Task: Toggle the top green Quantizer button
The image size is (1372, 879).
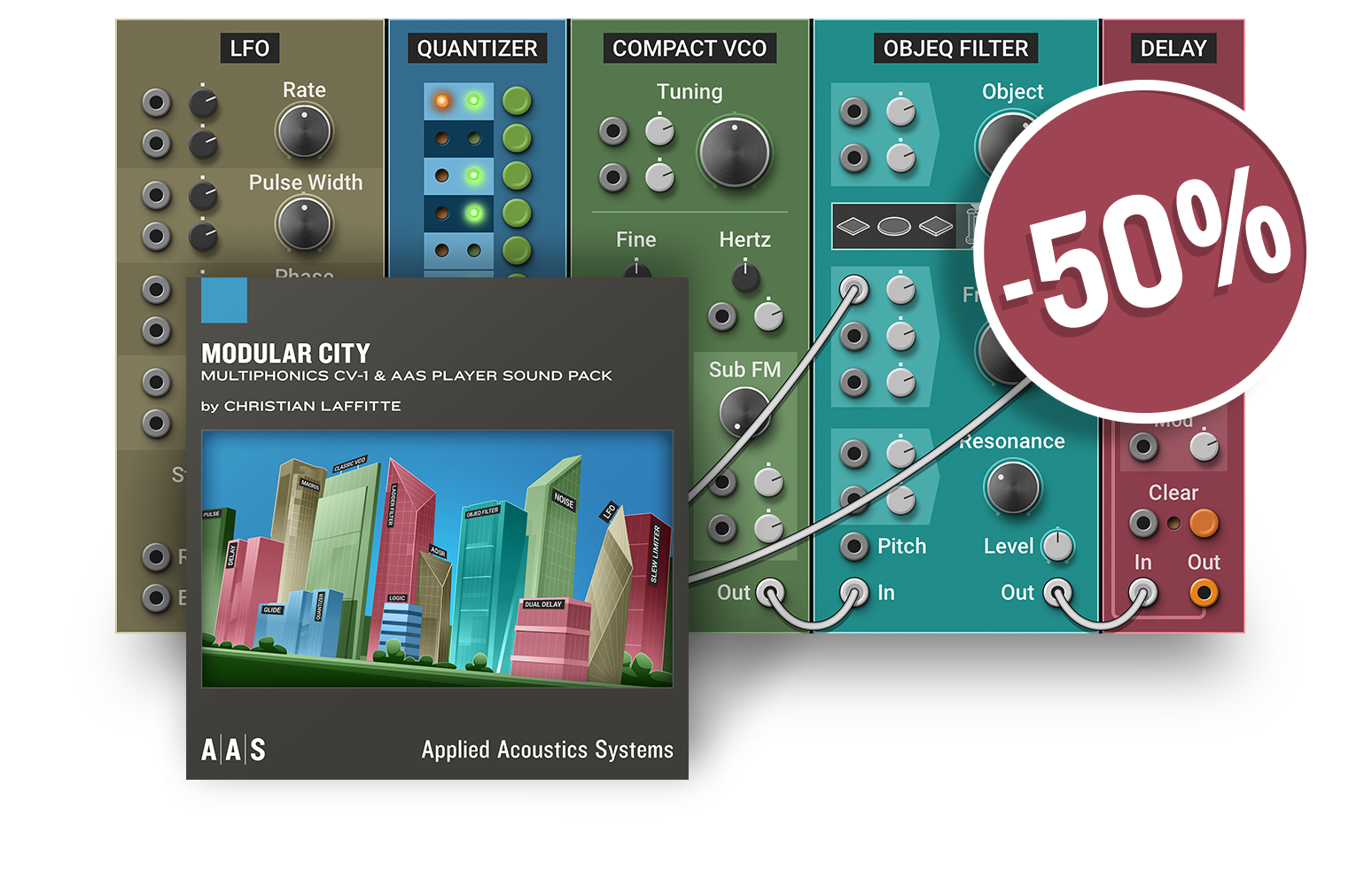Action: (517, 101)
